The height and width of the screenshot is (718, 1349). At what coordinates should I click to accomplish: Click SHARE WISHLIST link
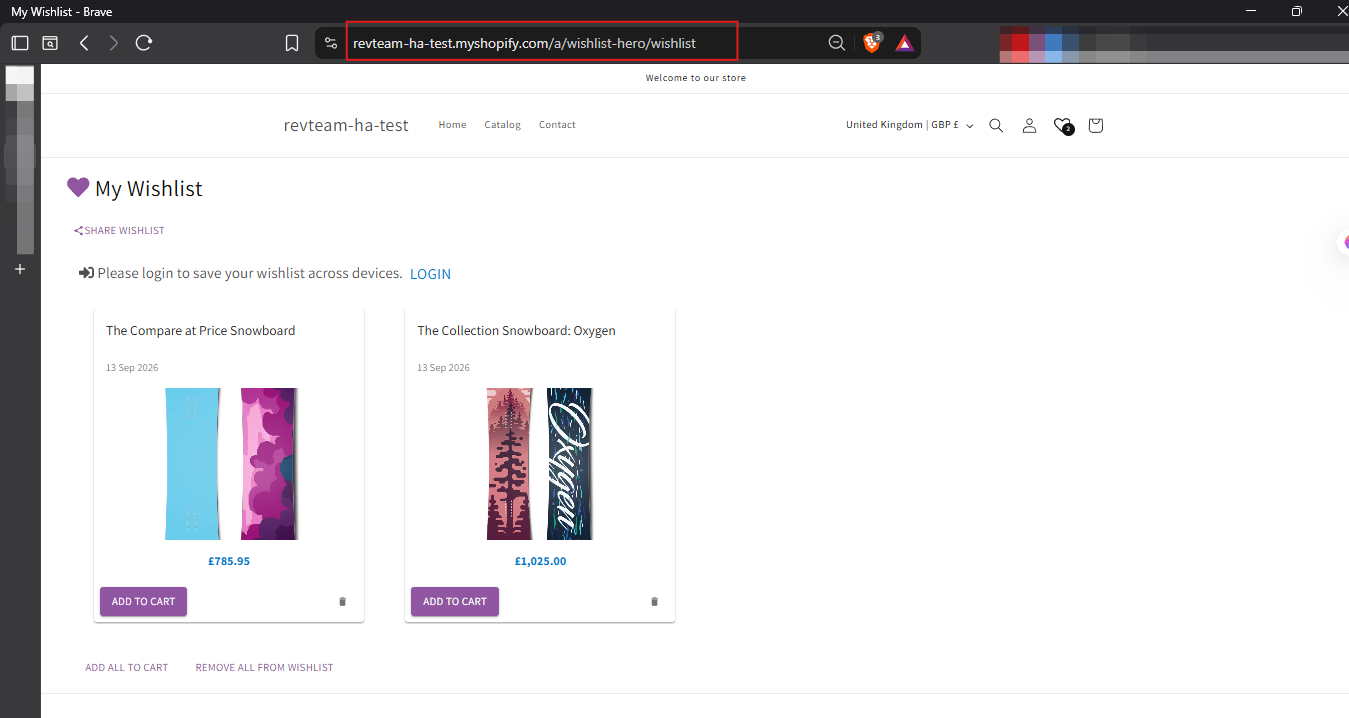[x=119, y=231]
